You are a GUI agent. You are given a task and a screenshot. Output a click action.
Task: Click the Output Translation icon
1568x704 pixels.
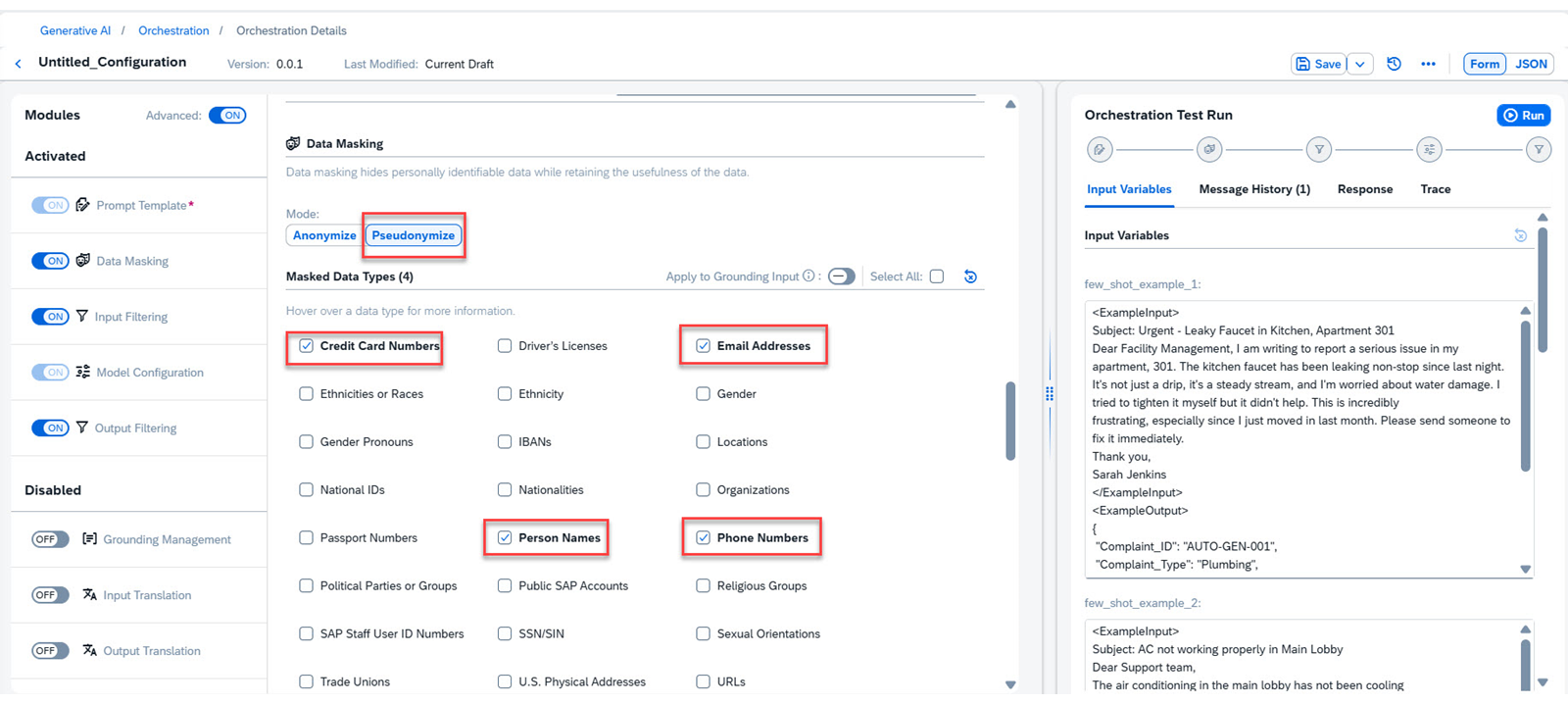[89, 650]
